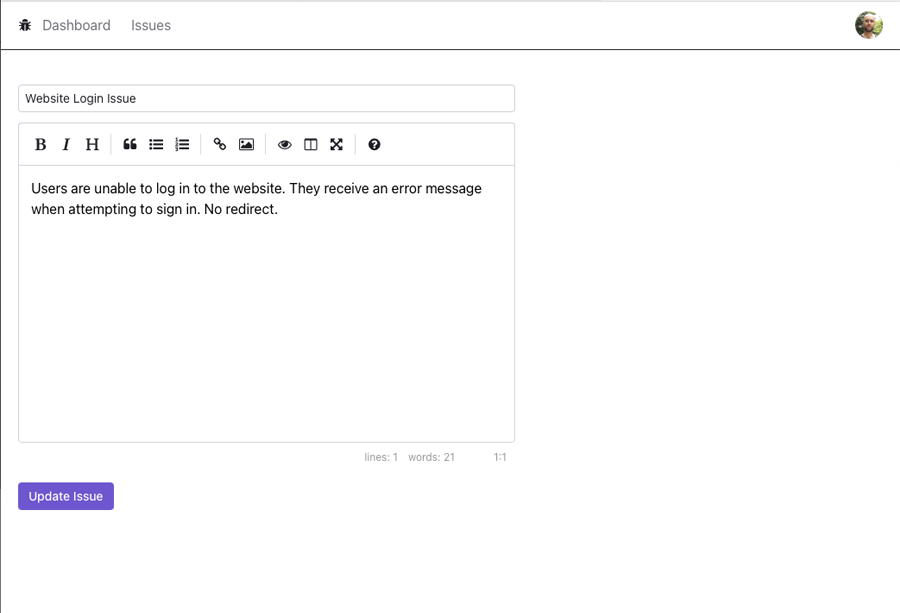The image size is (900, 613).
Task: Create a numbered ordered list
Action: click(x=182, y=145)
